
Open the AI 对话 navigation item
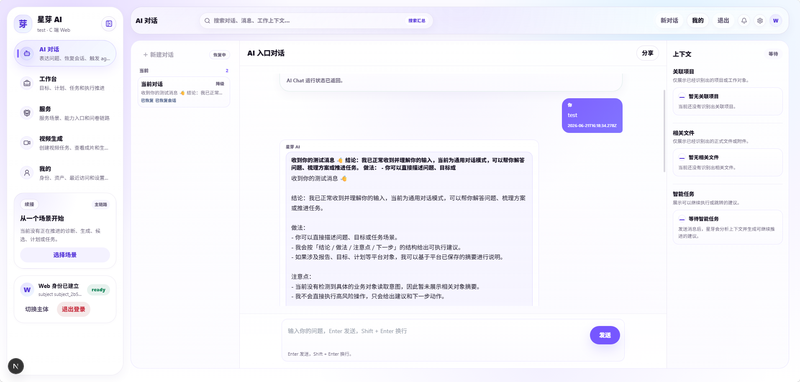coord(65,54)
